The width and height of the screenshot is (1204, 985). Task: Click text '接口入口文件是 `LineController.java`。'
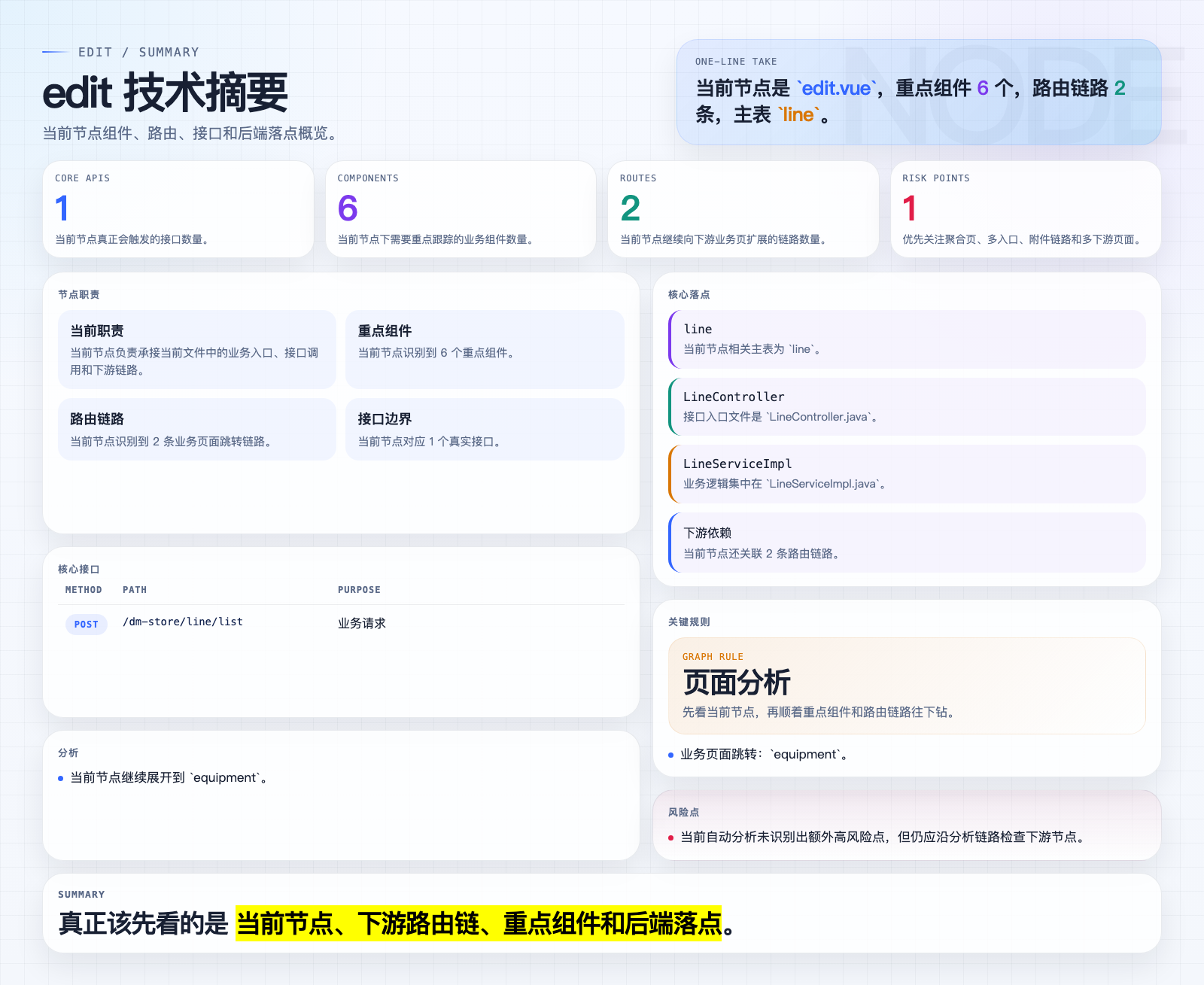781,417
